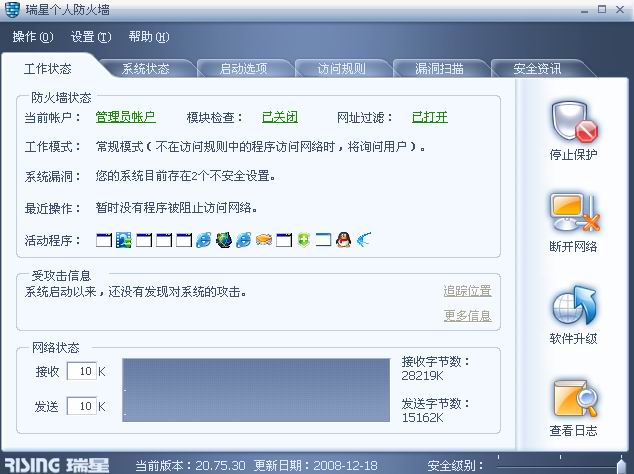
Task: Open the 操作(O) menu
Action: tap(33, 37)
